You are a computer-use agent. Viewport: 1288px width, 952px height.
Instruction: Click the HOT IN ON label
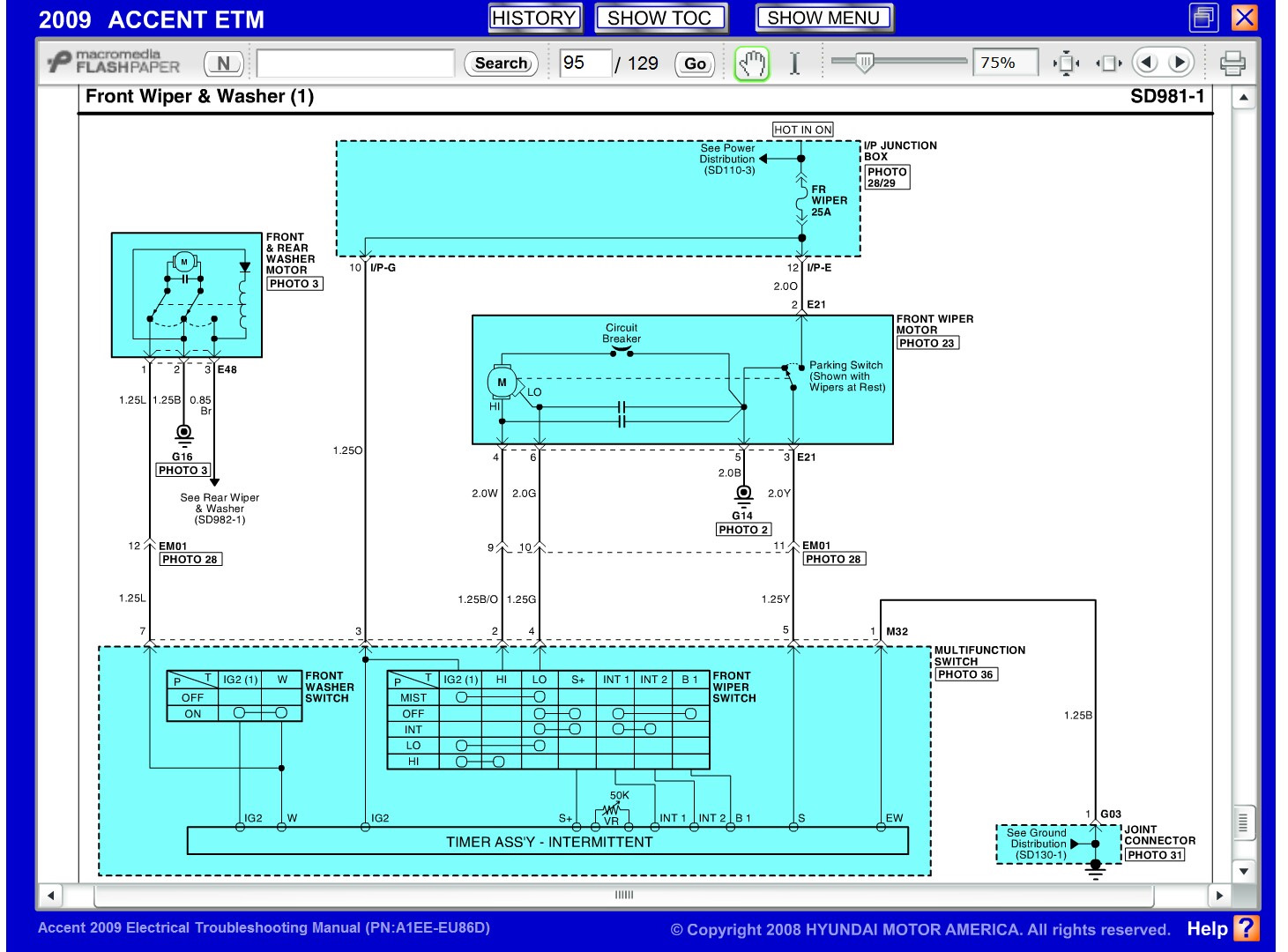pyautogui.click(x=802, y=130)
